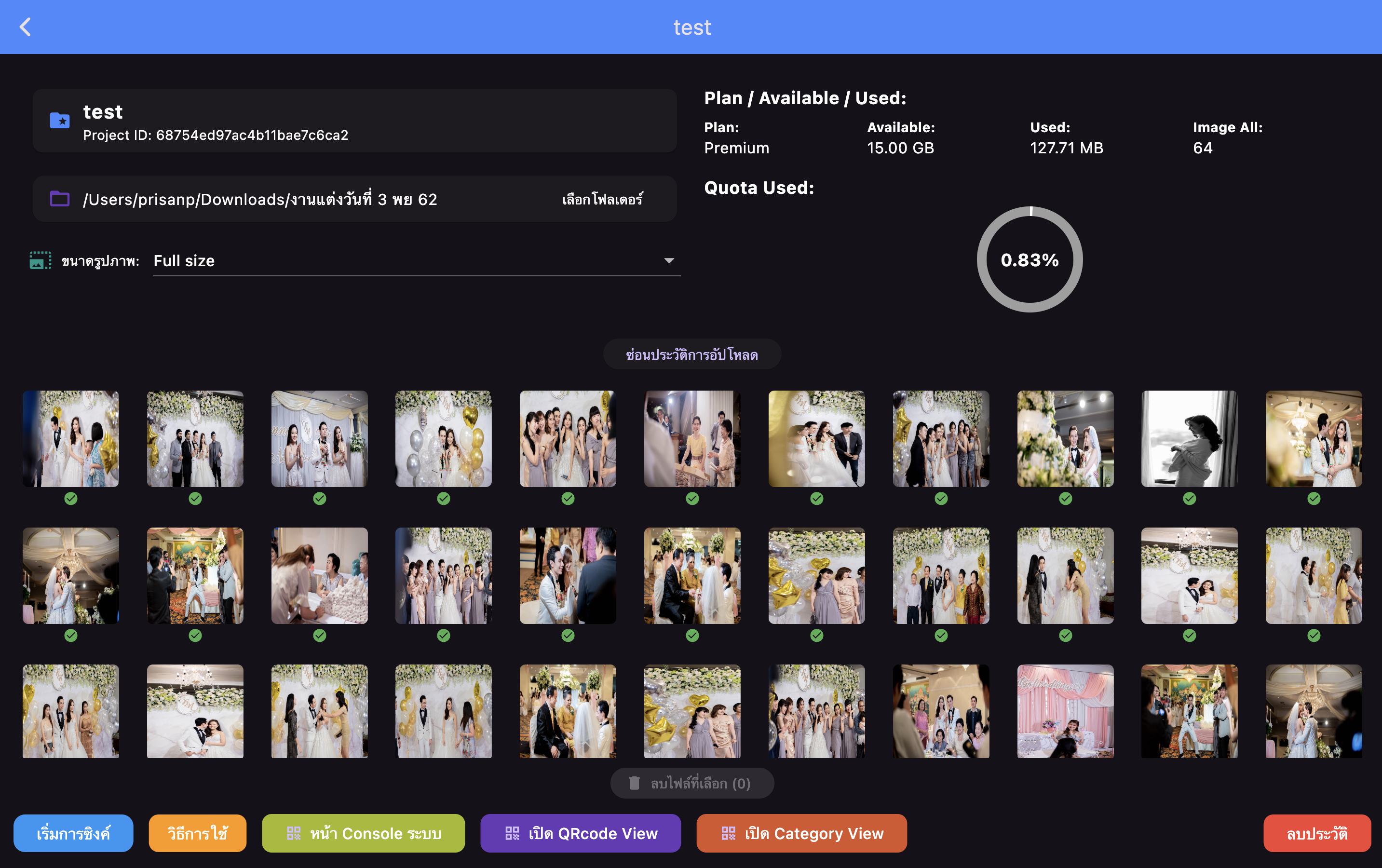
Task: Click the 15.00 GB available value
Action: click(900, 148)
